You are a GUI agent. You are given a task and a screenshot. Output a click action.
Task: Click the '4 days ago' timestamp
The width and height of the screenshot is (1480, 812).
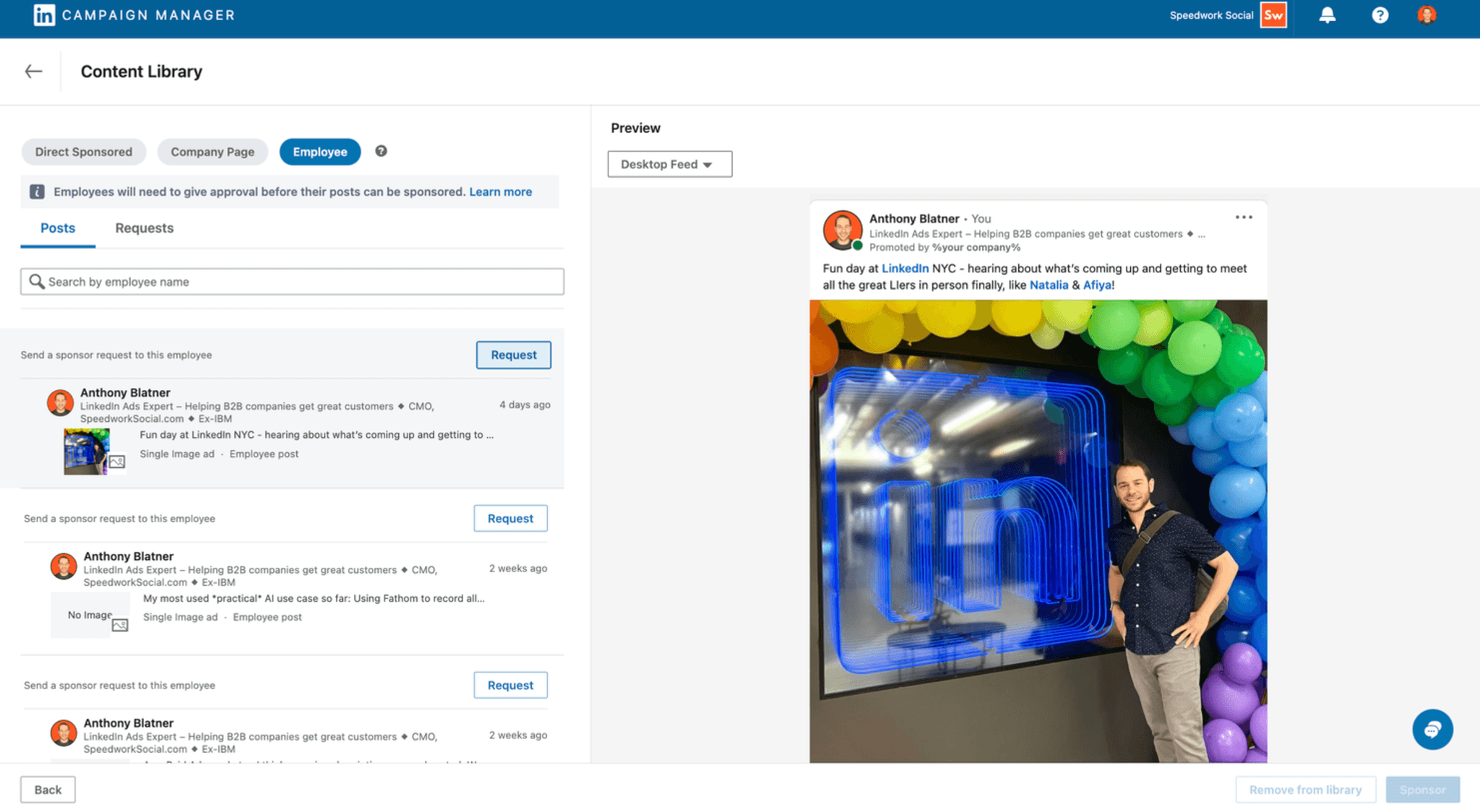coord(525,405)
